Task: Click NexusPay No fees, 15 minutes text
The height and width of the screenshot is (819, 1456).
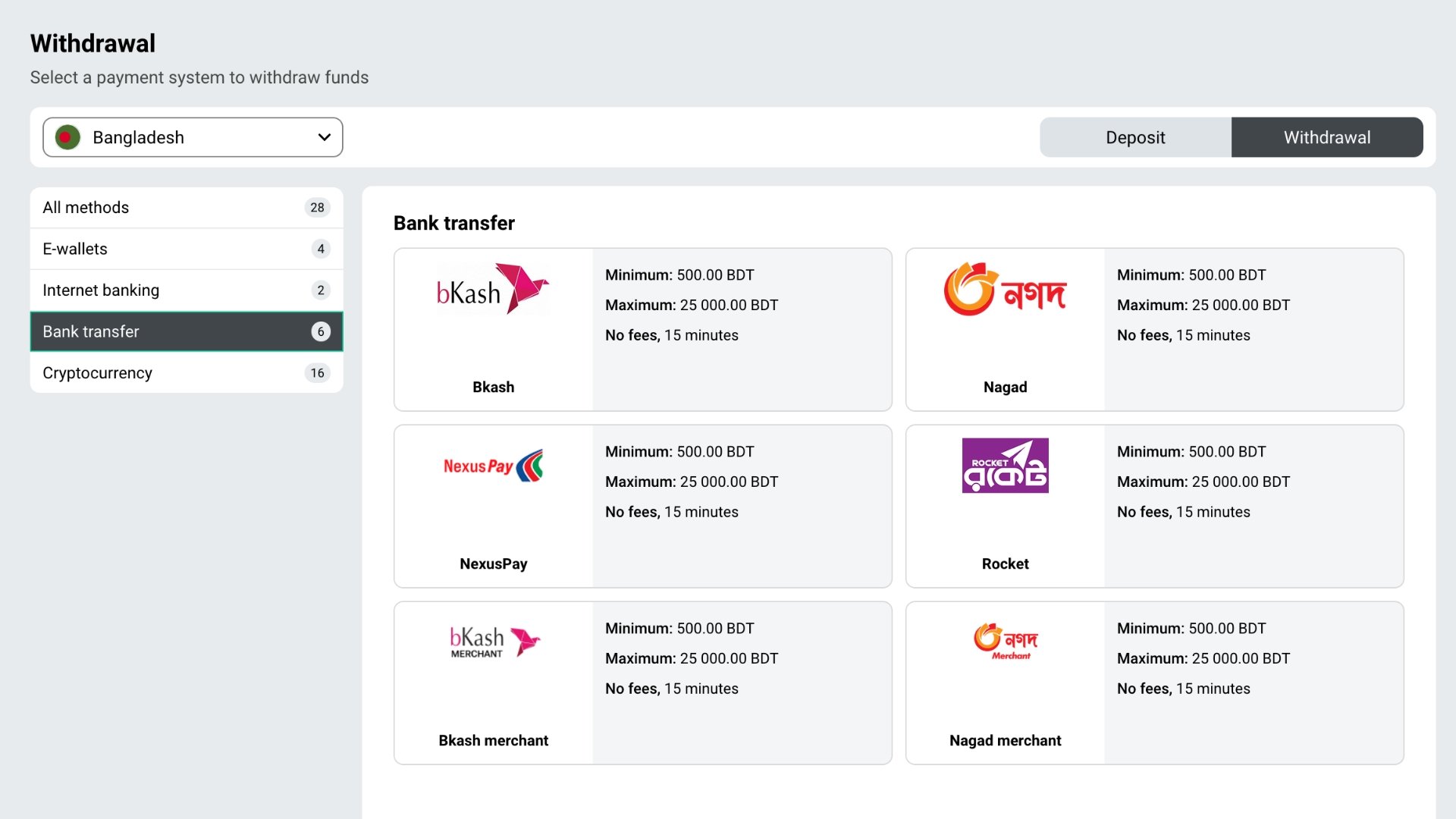Action: tap(672, 513)
